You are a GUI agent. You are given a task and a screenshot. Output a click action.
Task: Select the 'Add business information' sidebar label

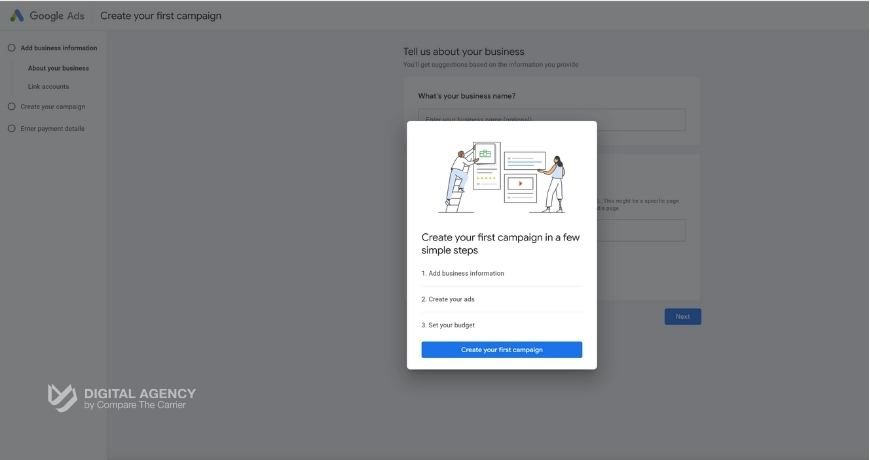click(x=59, y=48)
